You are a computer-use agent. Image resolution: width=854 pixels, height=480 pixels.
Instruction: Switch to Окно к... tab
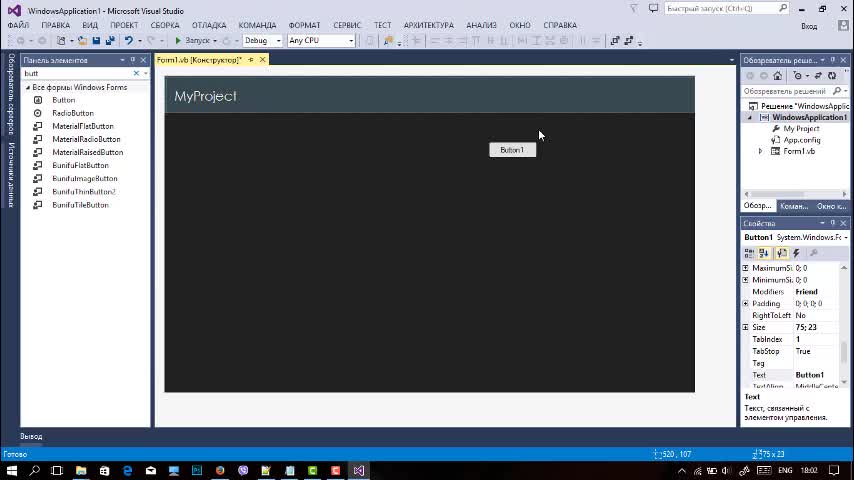tap(831, 206)
